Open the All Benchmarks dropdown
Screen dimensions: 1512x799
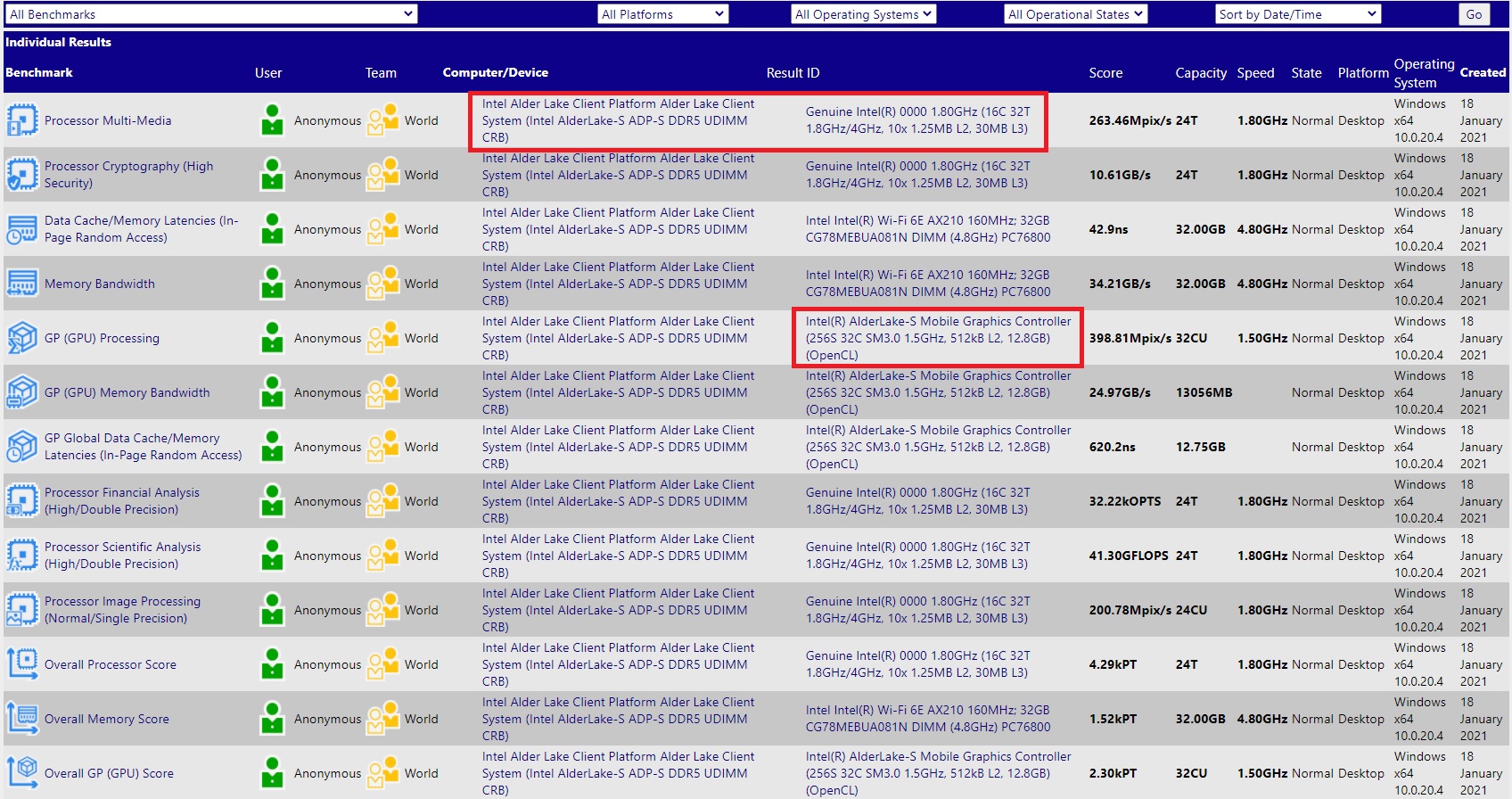211,14
